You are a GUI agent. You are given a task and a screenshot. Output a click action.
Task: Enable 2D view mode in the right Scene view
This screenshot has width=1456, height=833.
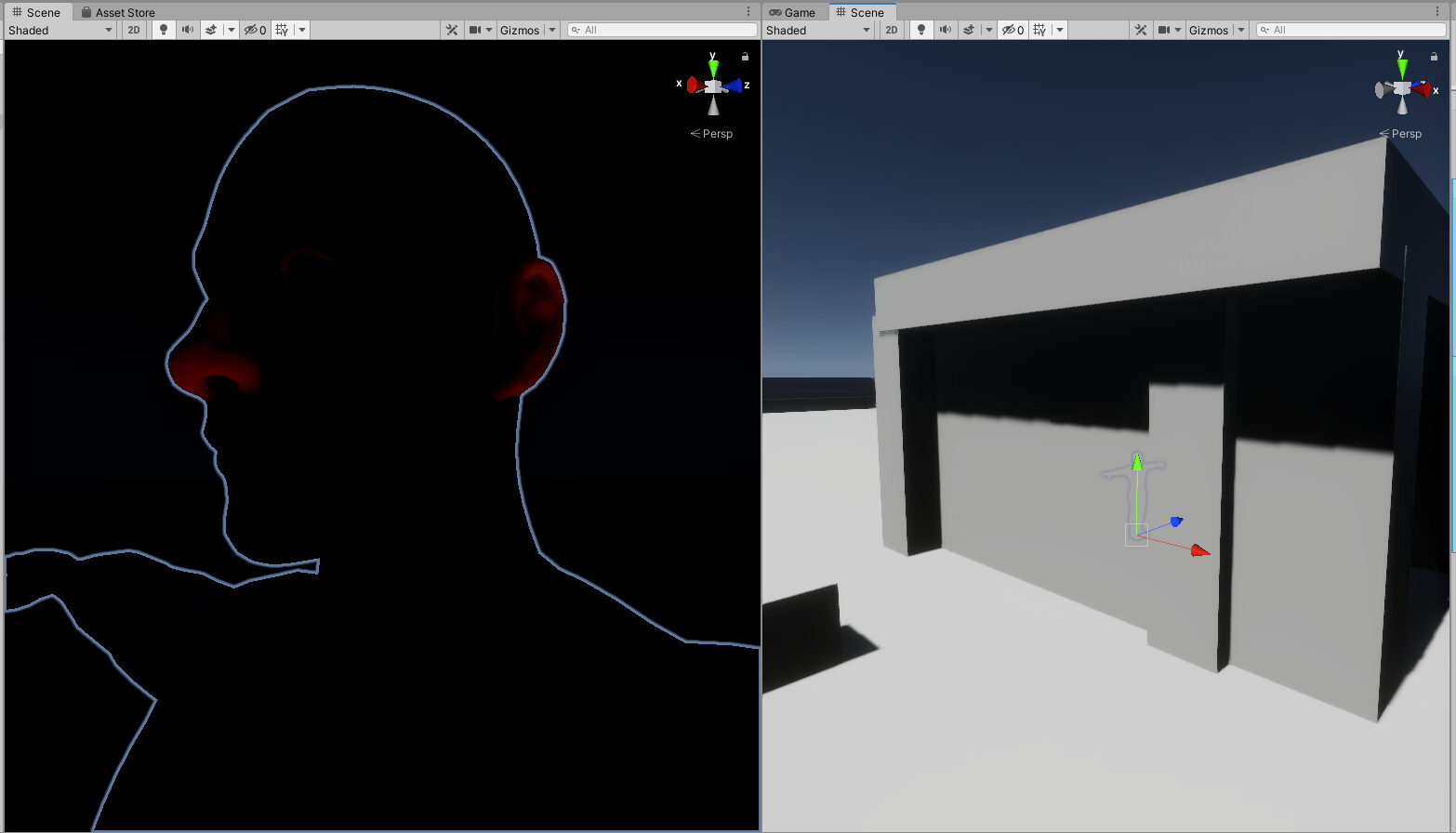click(891, 29)
